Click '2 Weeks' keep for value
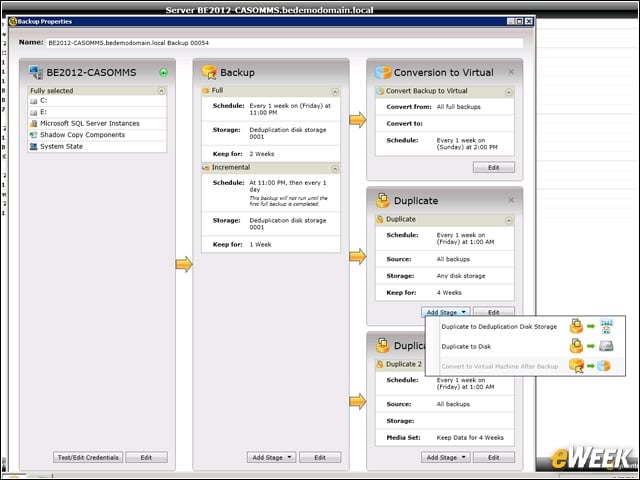Screen dimensions: 640x480 [x=262, y=154]
